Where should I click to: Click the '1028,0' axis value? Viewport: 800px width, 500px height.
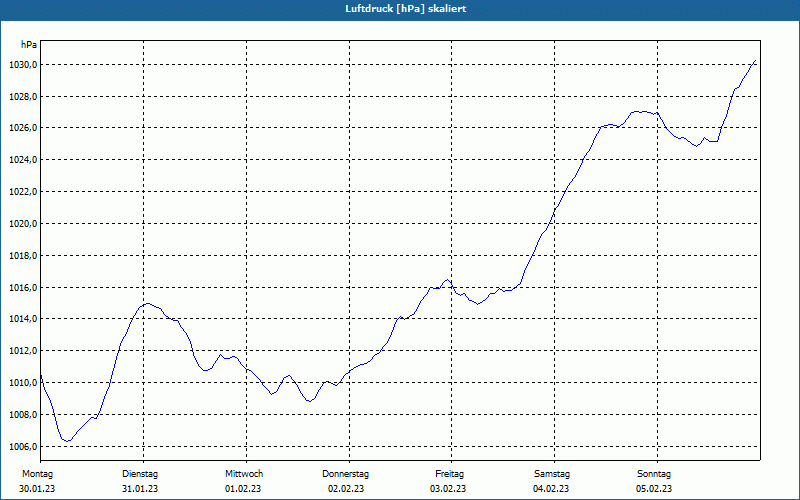pos(22,96)
